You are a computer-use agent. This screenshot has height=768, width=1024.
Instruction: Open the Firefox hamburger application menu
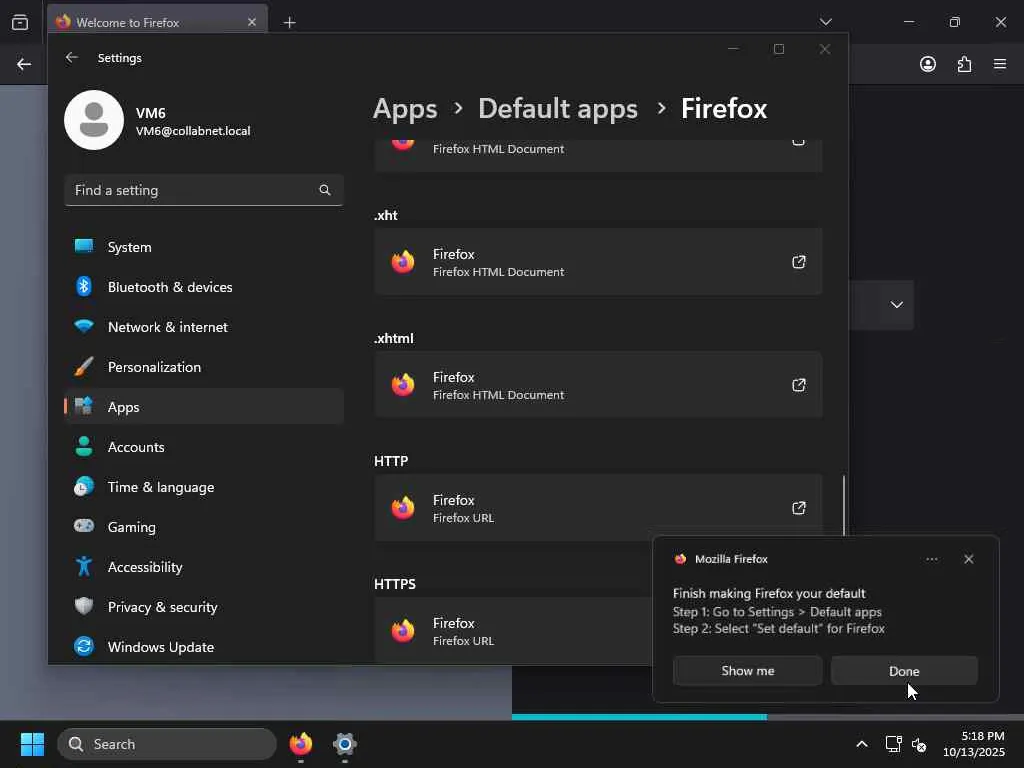coord(1000,64)
